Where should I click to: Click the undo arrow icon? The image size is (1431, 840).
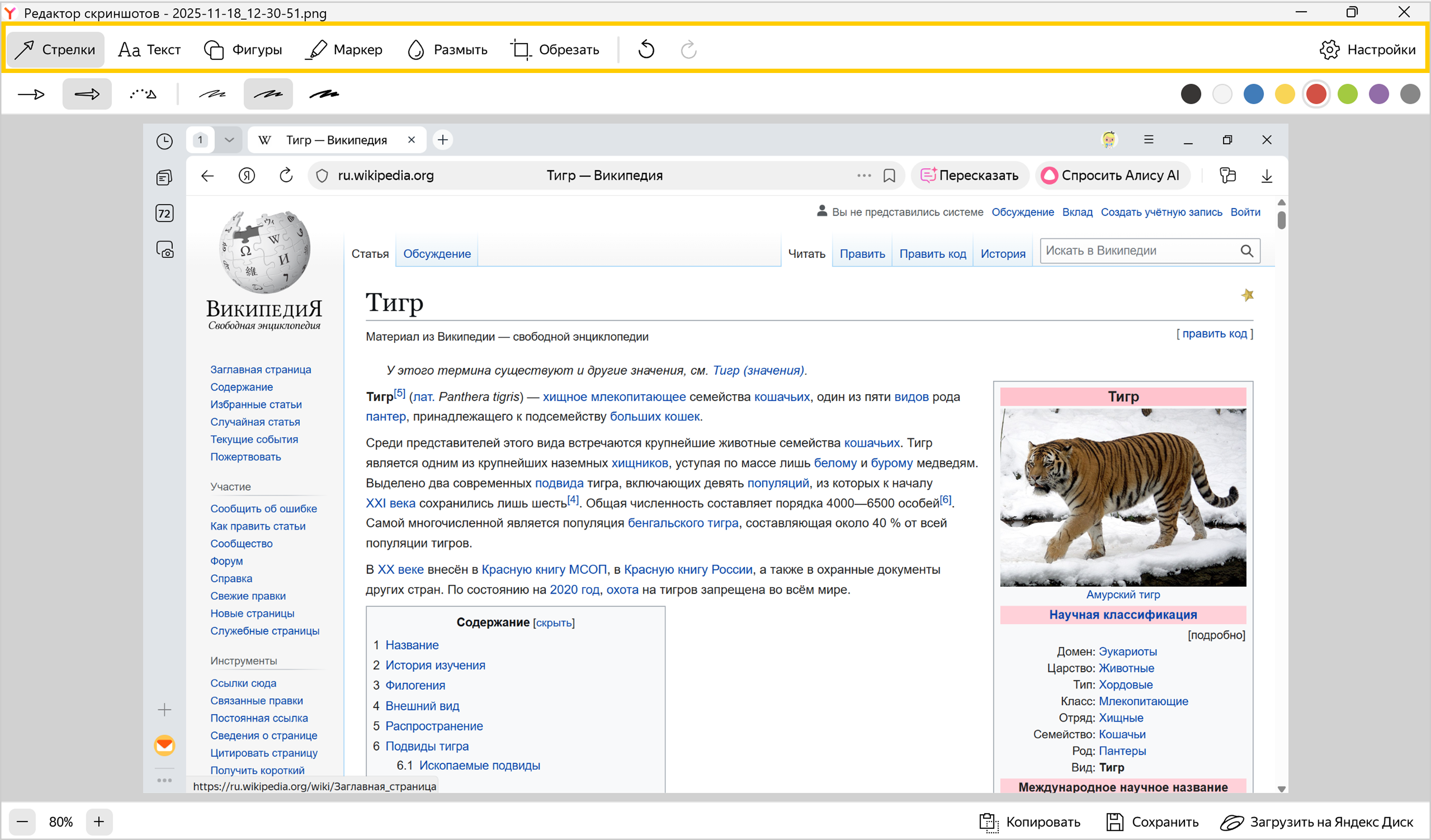pyautogui.click(x=646, y=50)
